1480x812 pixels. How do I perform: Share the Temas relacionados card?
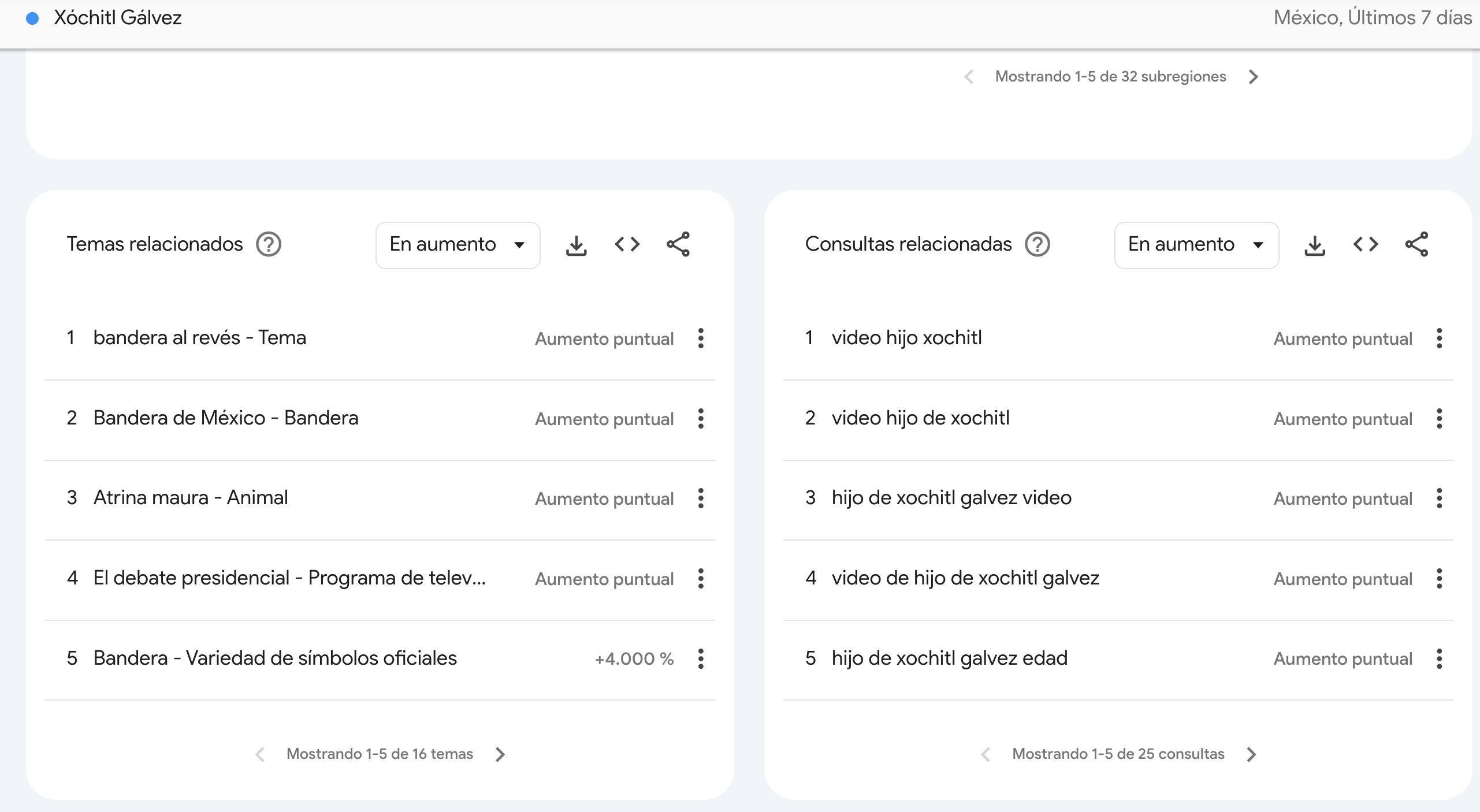point(678,245)
